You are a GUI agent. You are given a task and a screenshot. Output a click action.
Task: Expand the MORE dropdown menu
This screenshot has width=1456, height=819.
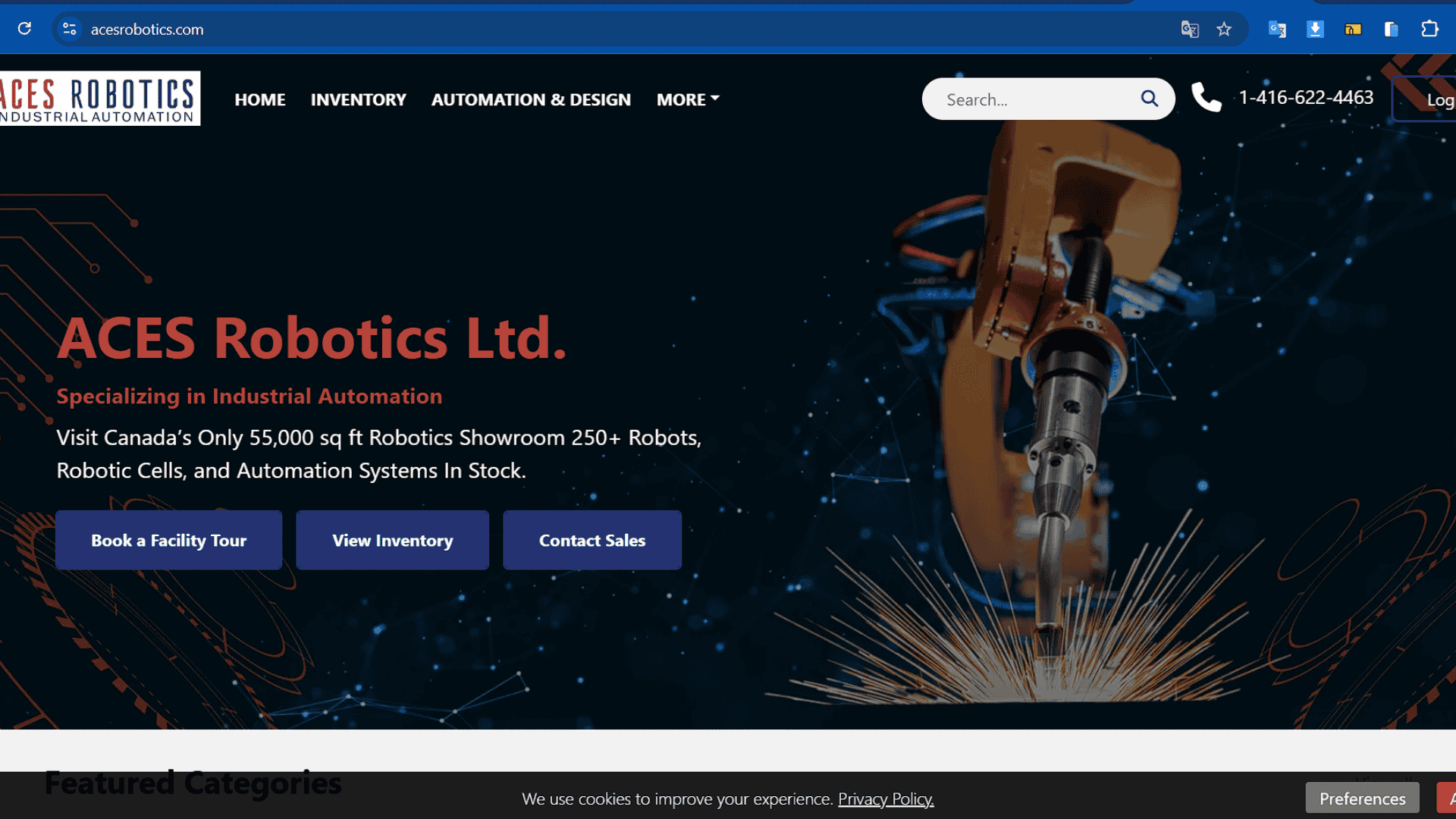point(688,99)
